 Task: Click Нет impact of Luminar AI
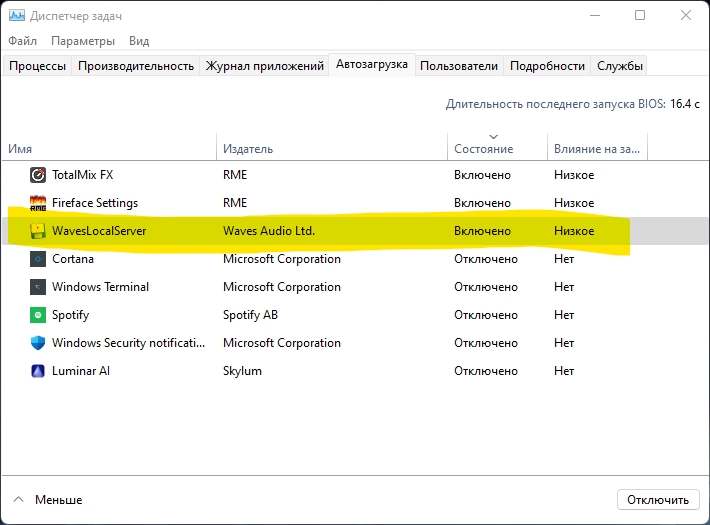pyautogui.click(x=564, y=371)
